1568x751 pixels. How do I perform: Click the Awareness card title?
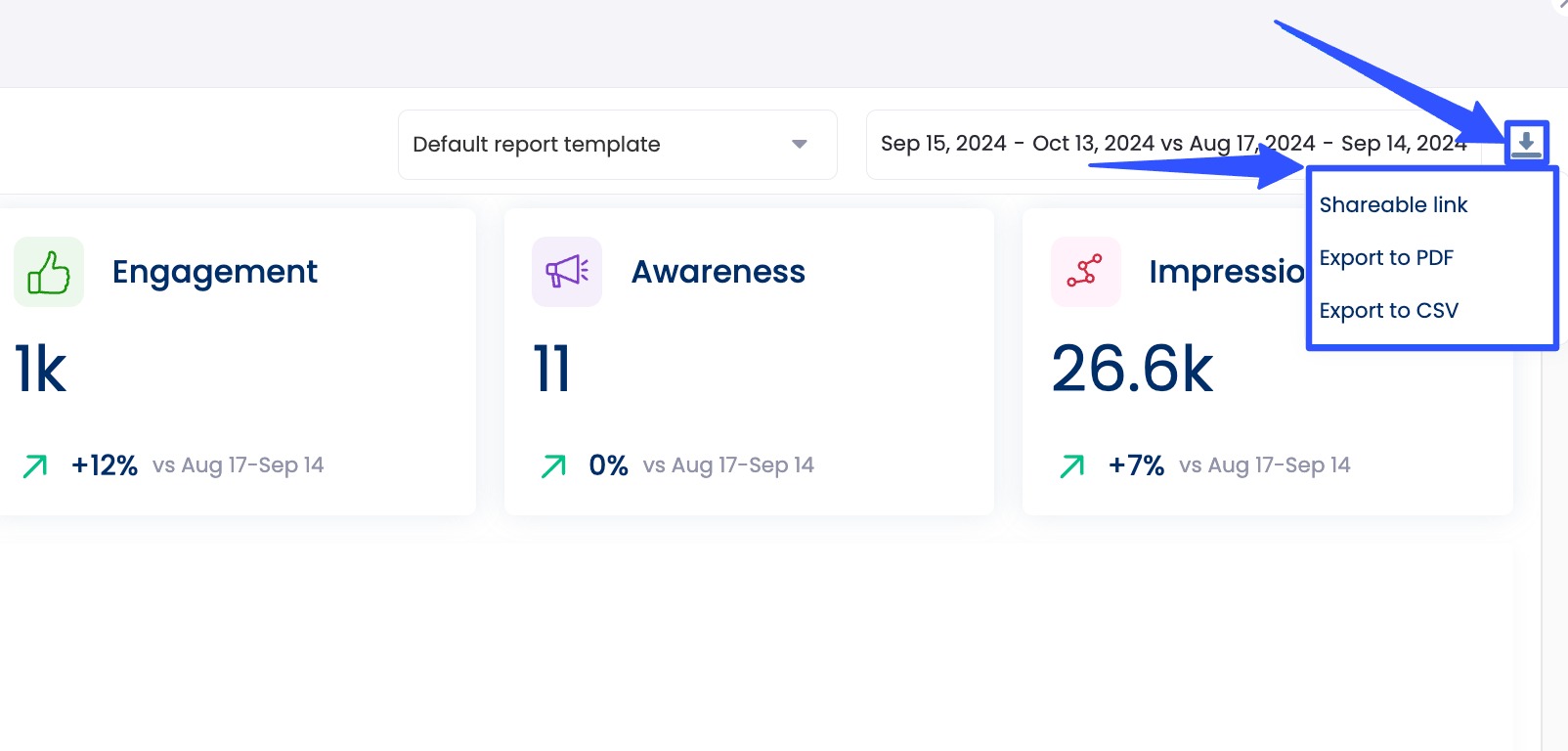click(x=719, y=272)
